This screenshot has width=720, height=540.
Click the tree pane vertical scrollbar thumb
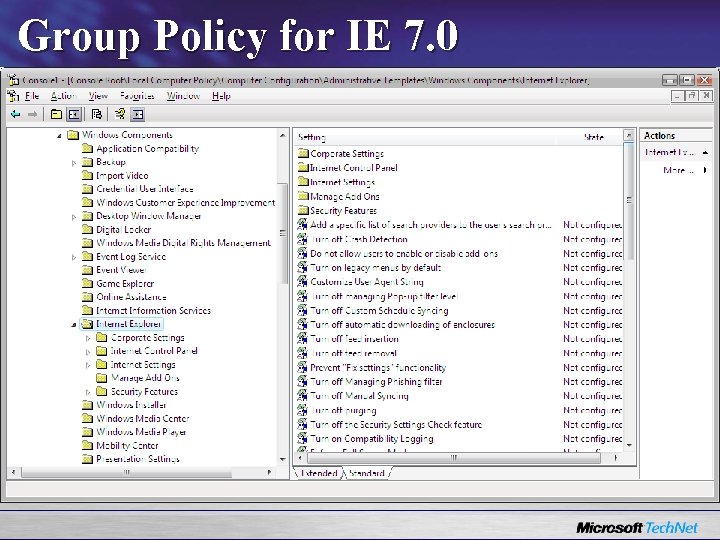coord(283,233)
